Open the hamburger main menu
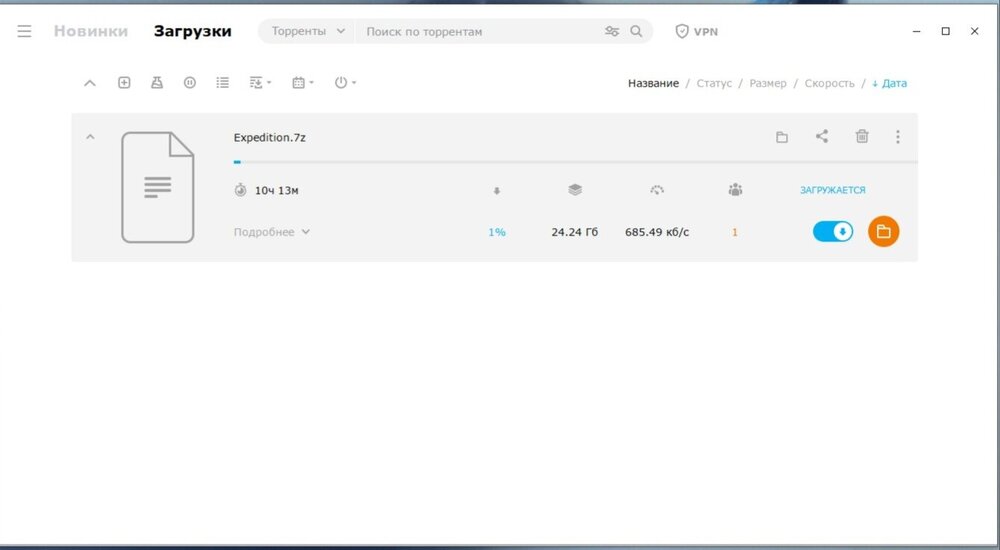 24,31
